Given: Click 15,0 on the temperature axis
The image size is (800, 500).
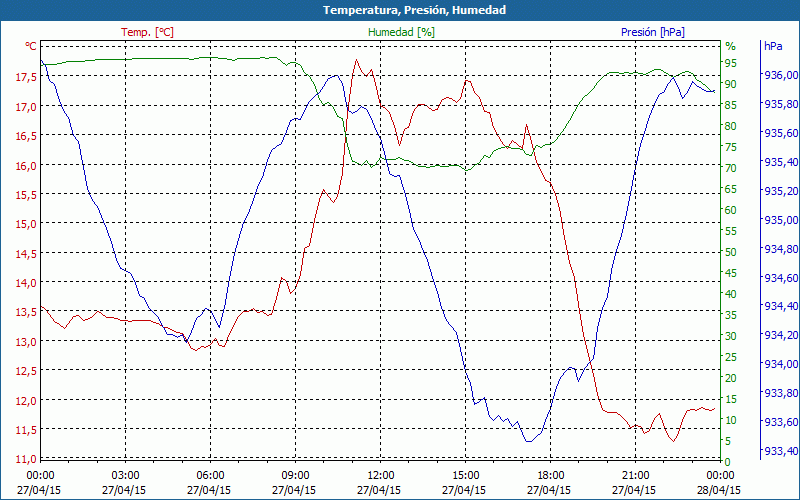Looking at the screenshot, I should (x=27, y=223).
